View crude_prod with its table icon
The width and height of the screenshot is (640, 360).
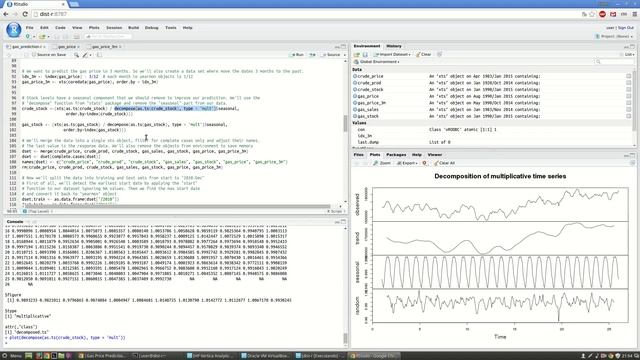629,83
